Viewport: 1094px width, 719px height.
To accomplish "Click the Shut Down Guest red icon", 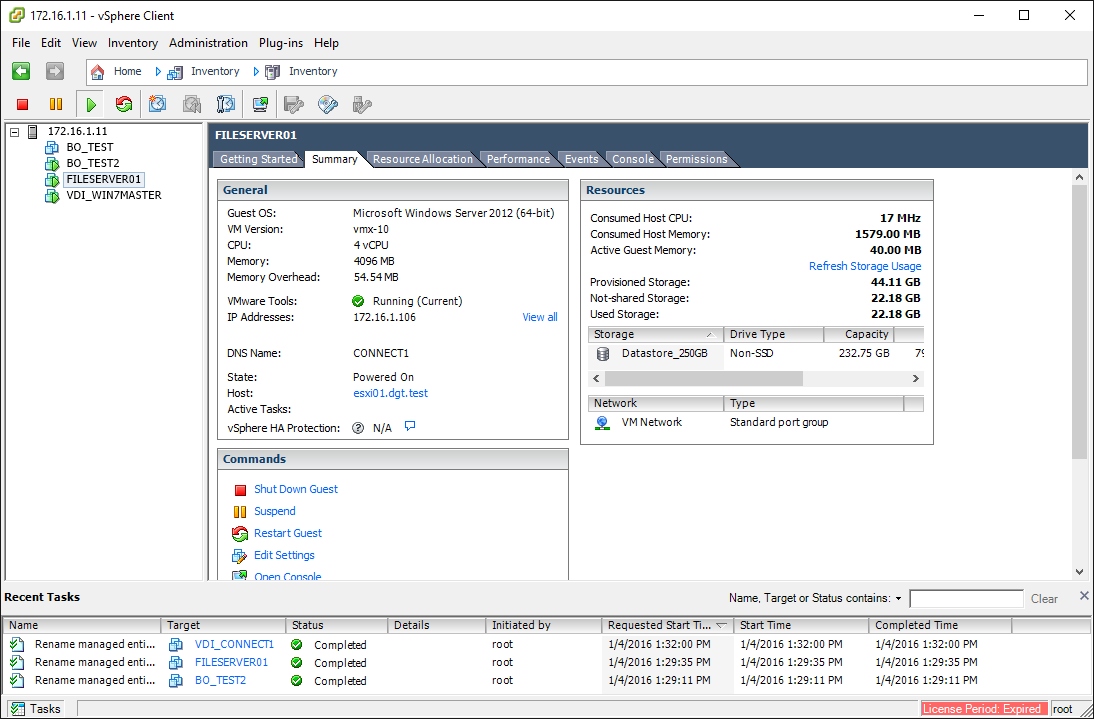I will (240, 490).
